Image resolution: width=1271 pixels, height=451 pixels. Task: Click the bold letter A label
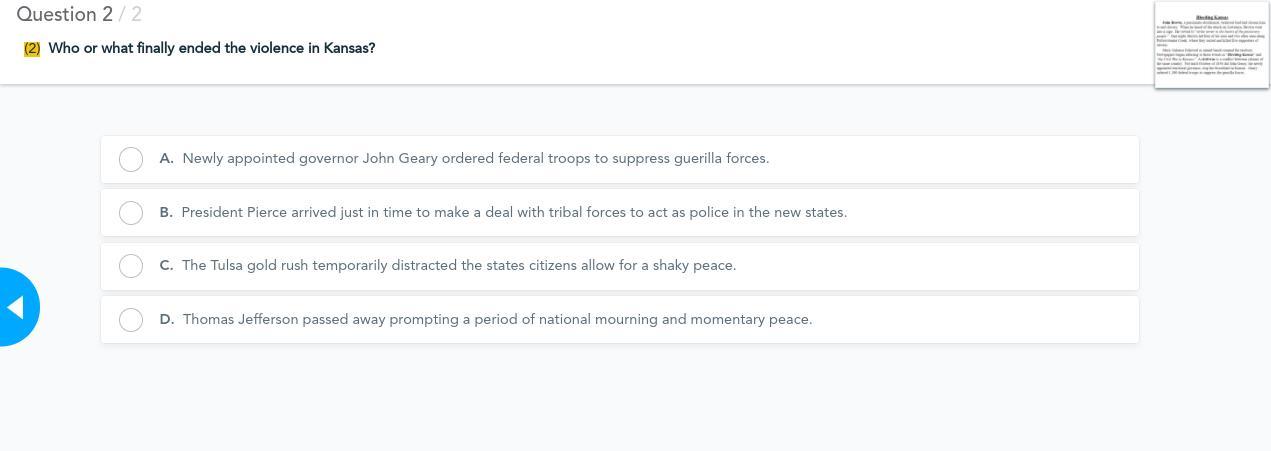pyautogui.click(x=166, y=159)
